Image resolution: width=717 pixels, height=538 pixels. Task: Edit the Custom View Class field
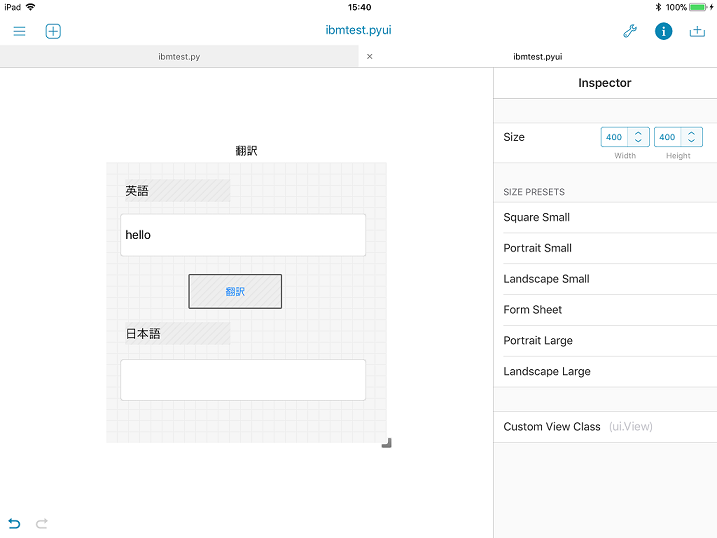point(630,427)
